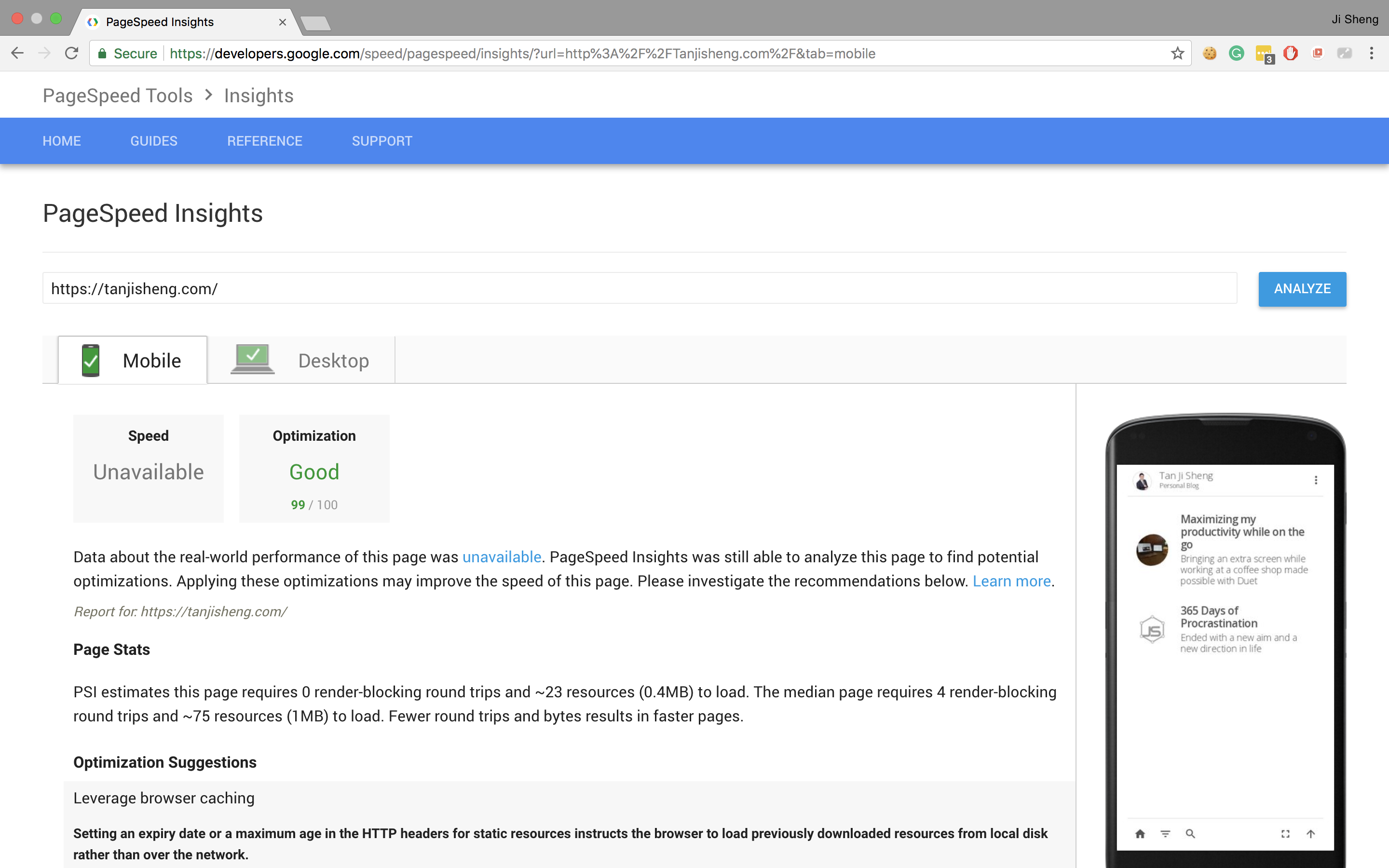Click the three-dot menu in phone preview
Viewport: 1389px width, 868px height.
point(1316,480)
